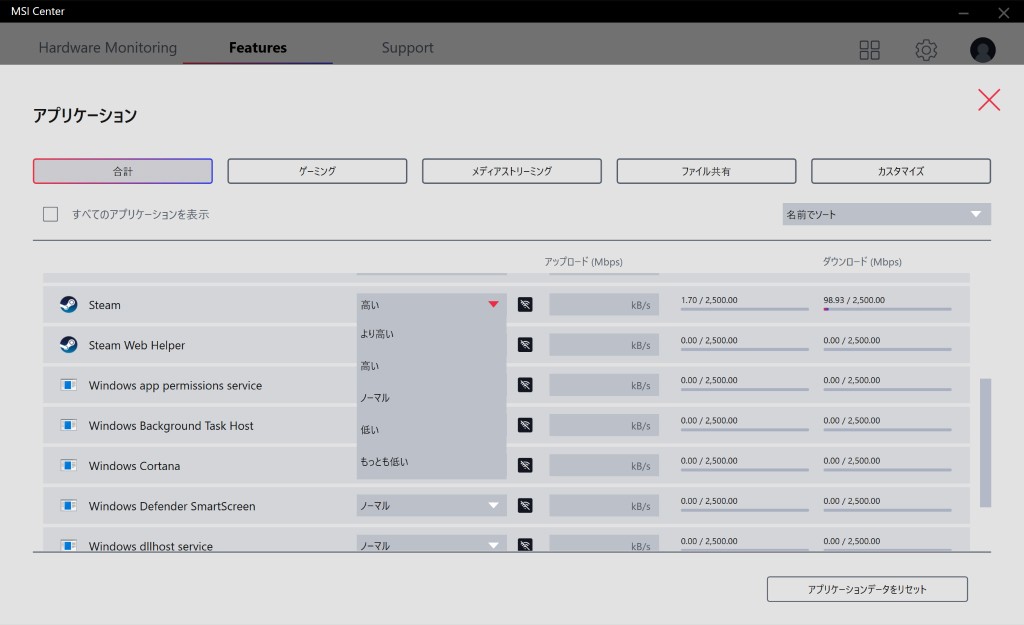The width and height of the screenshot is (1024, 625).
Task: Toggle network block icon for Windows Cortana
Action: (525, 465)
